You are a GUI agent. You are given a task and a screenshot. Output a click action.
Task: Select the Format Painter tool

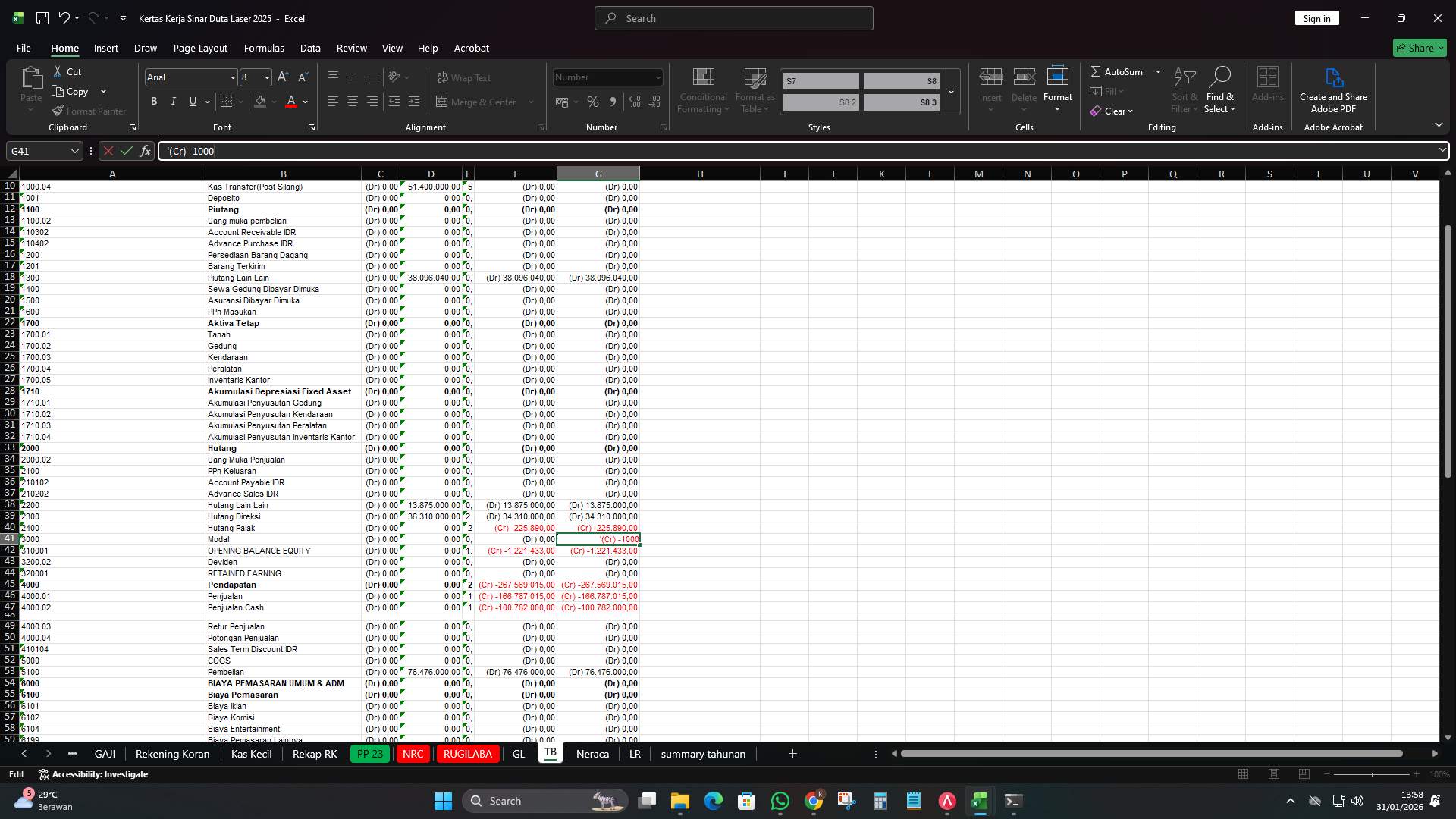point(89,111)
